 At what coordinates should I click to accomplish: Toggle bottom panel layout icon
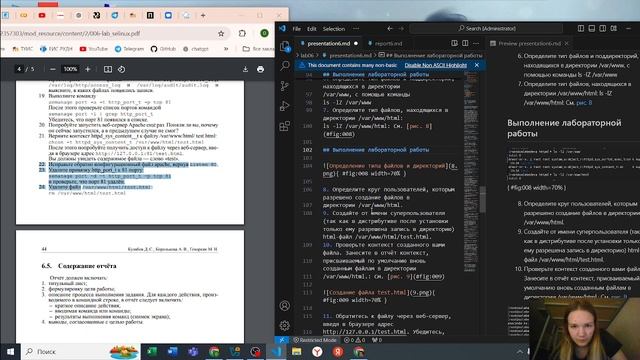click(x=592, y=29)
